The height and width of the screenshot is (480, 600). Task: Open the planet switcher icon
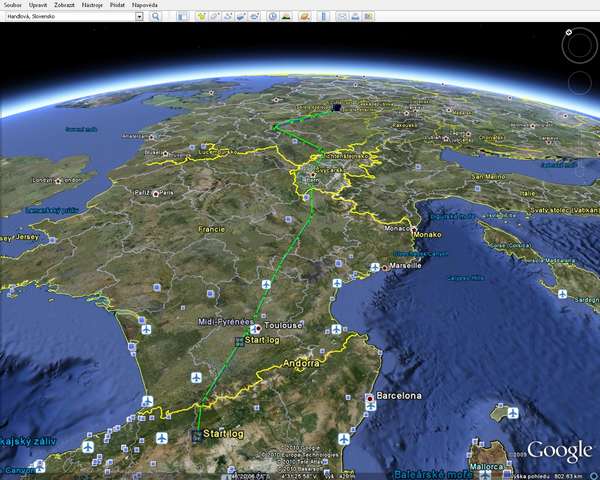click(305, 16)
